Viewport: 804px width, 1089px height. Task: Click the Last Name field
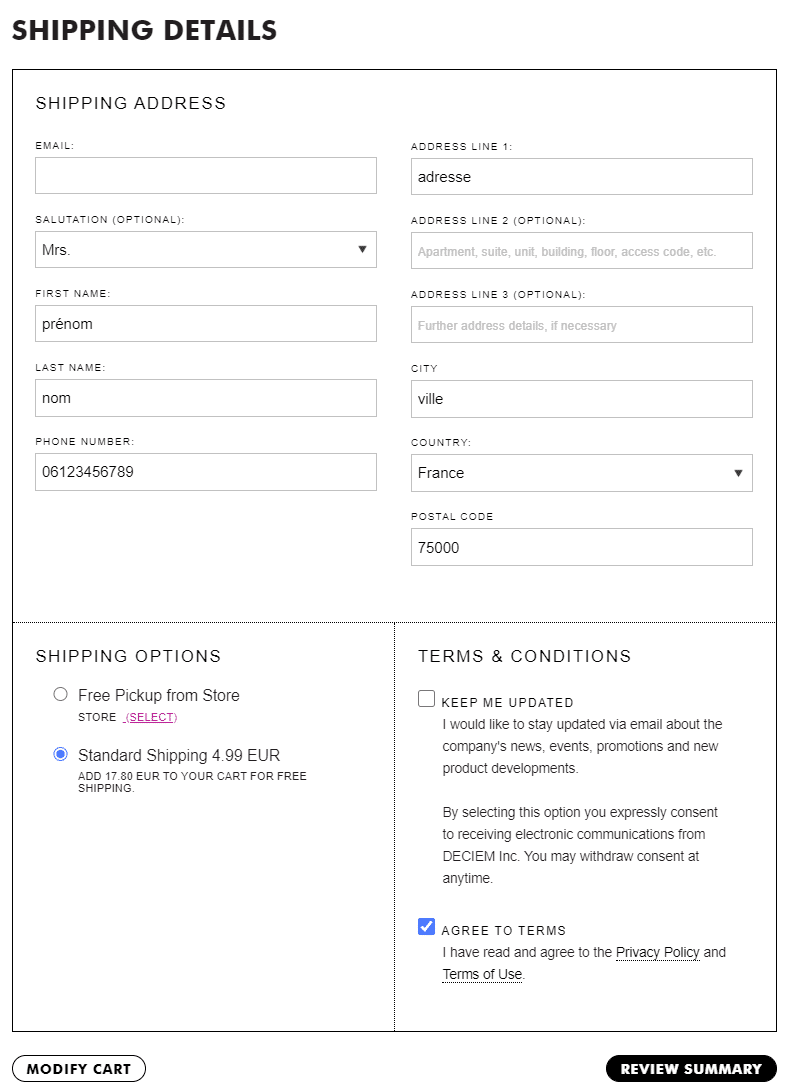[x=205, y=398]
